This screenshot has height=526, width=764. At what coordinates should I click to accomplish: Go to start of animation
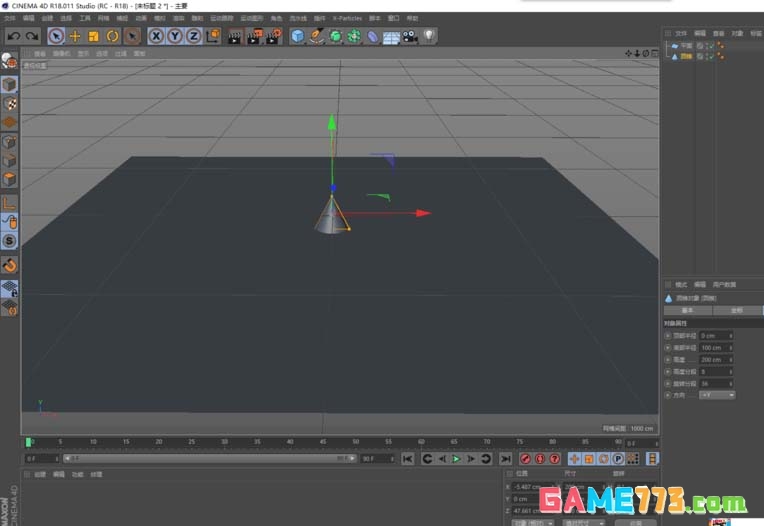coord(408,459)
